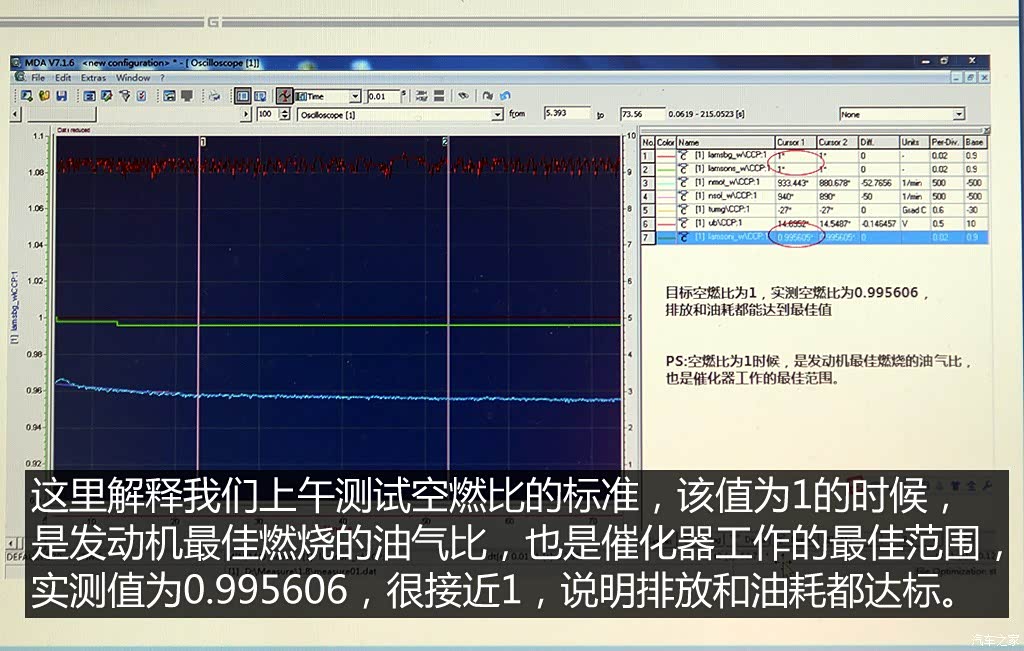1024x651 pixels.
Task: Save configuration with the floppy disk icon
Action: 61,96
